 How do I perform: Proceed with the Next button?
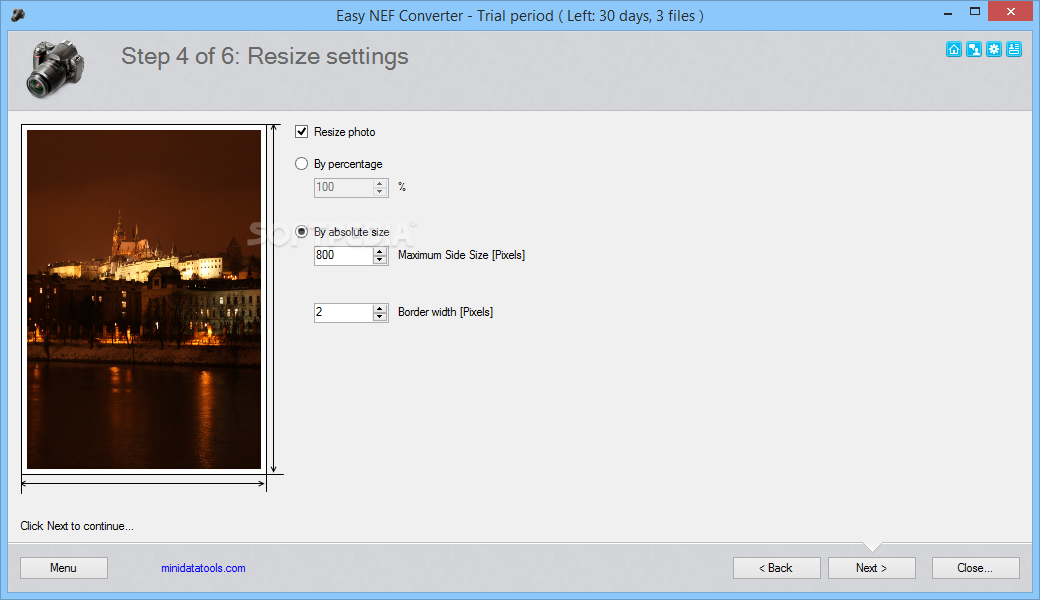[x=872, y=568]
